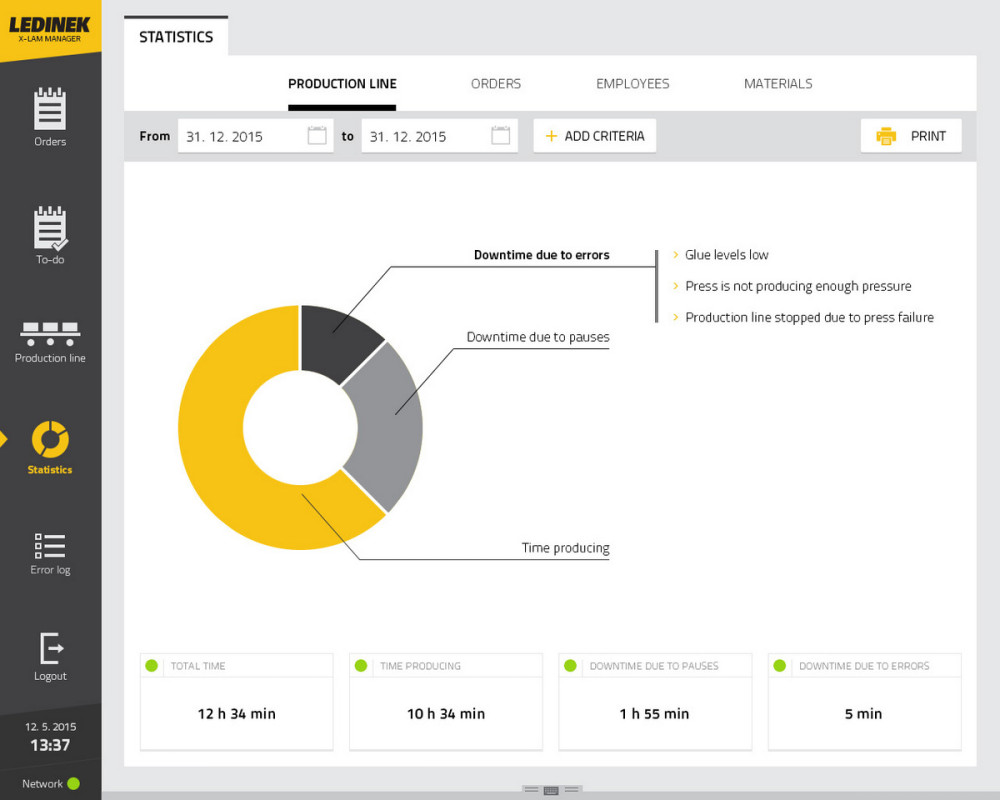The width and height of the screenshot is (1000, 800).
Task: Toggle the Downtime due to pauses indicator
Action: pyautogui.click(x=571, y=665)
